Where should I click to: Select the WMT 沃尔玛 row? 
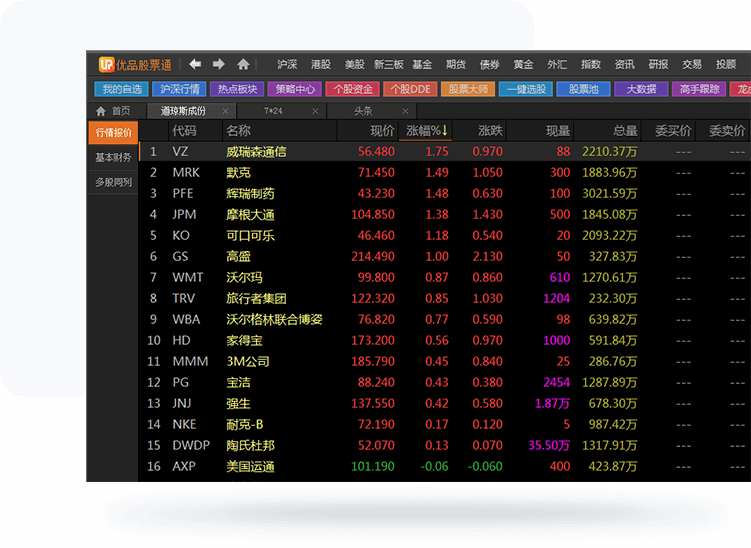444,277
